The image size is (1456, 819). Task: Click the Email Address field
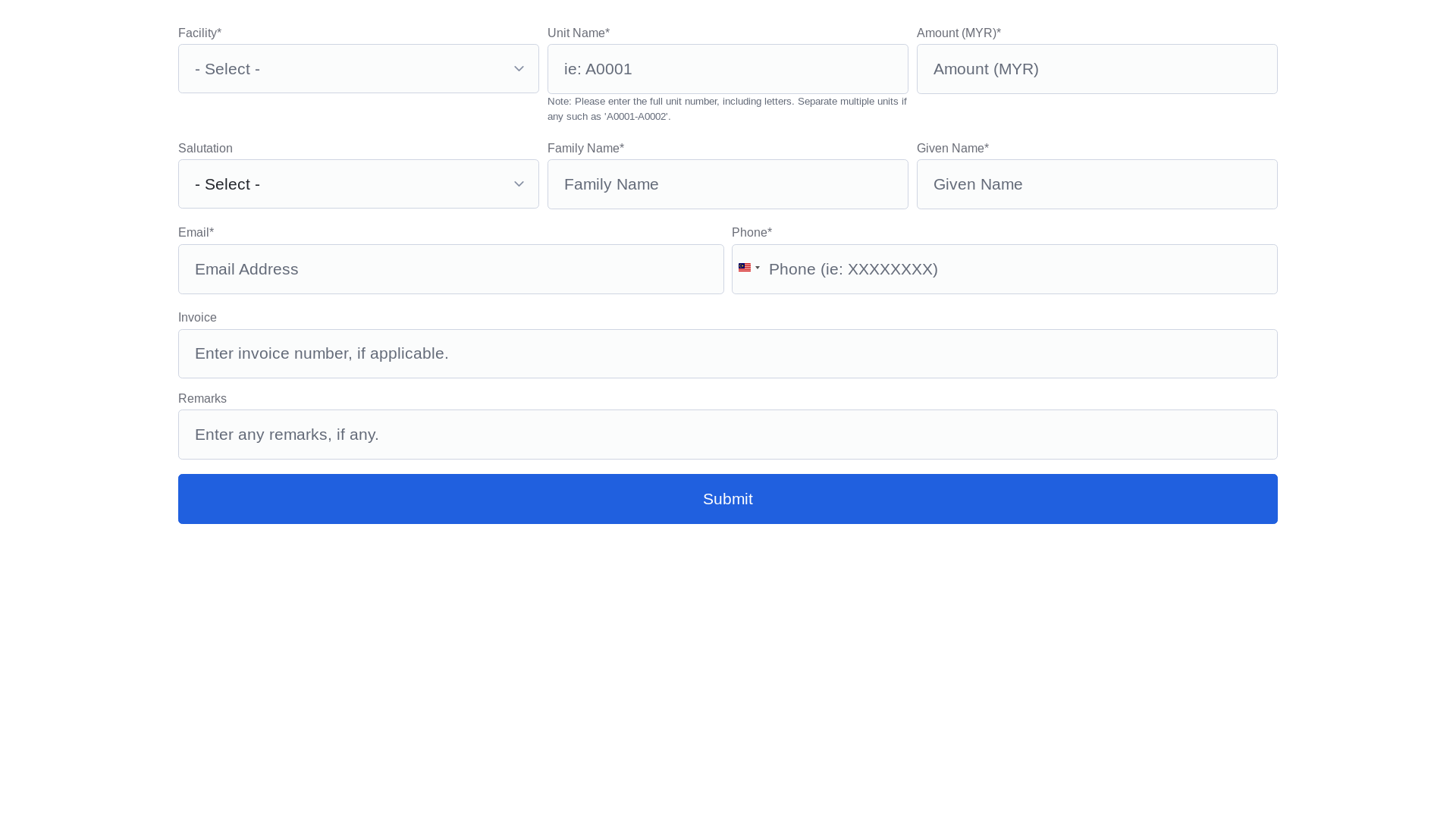click(450, 269)
